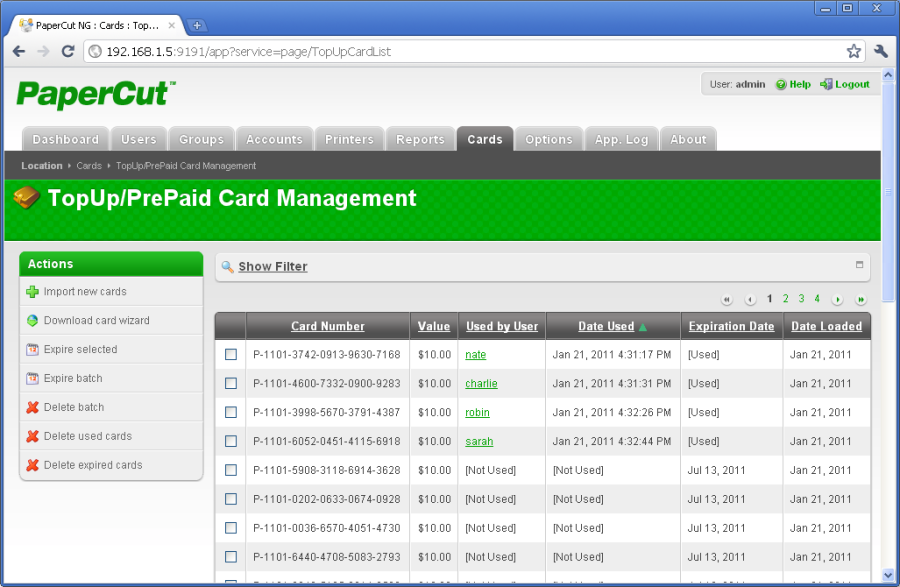The width and height of the screenshot is (900, 587).
Task: Open the About tab
Action: pos(688,139)
